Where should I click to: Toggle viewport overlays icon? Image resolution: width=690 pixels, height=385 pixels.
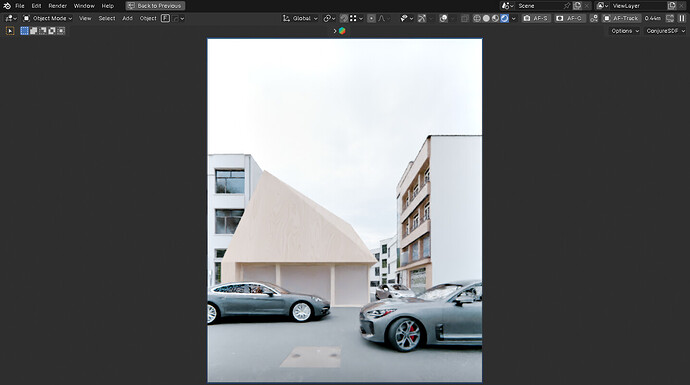[444, 18]
